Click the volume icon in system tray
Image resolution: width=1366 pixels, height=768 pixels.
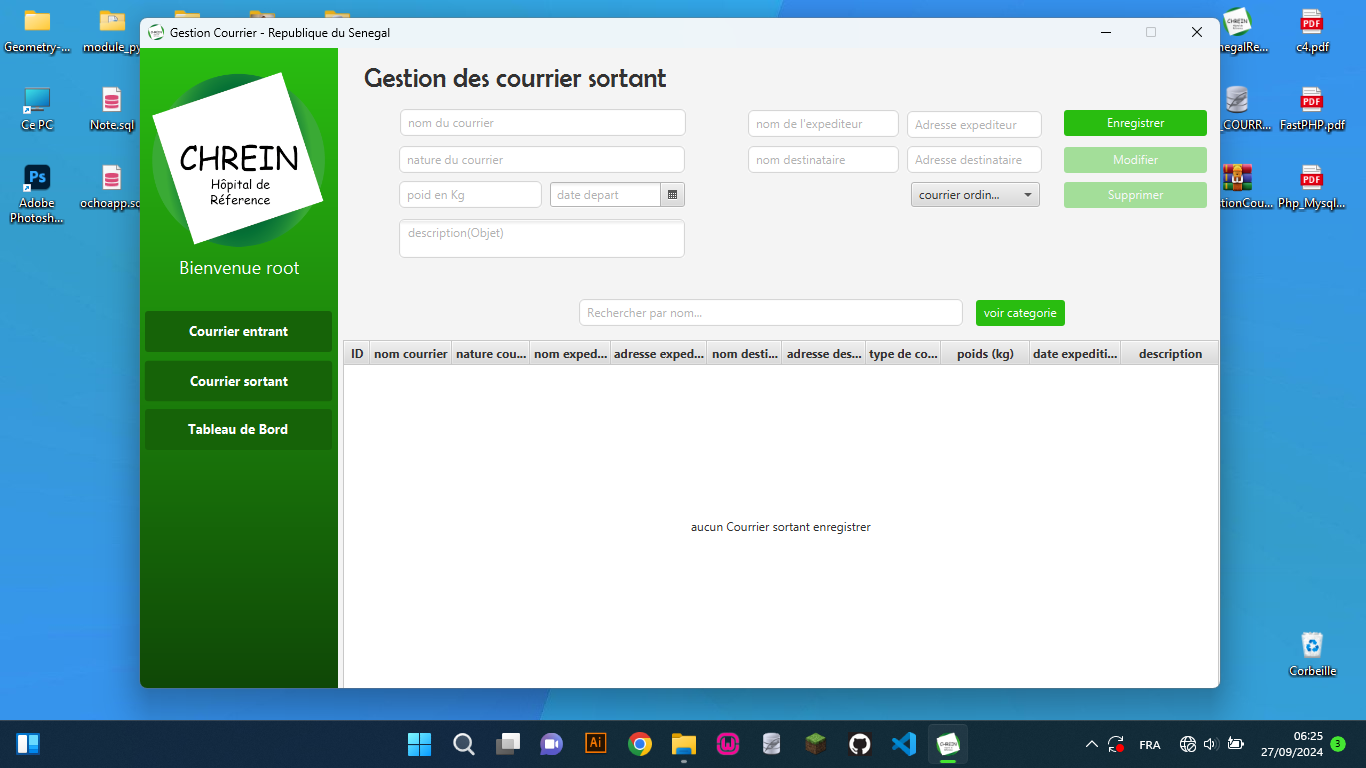[1209, 744]
